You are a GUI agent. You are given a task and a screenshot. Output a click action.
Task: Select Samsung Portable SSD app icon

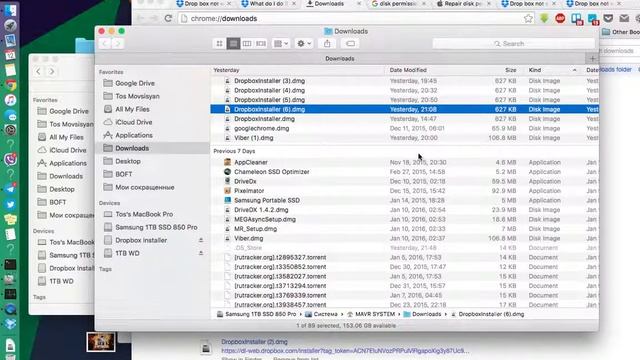[x=227, y=200]
